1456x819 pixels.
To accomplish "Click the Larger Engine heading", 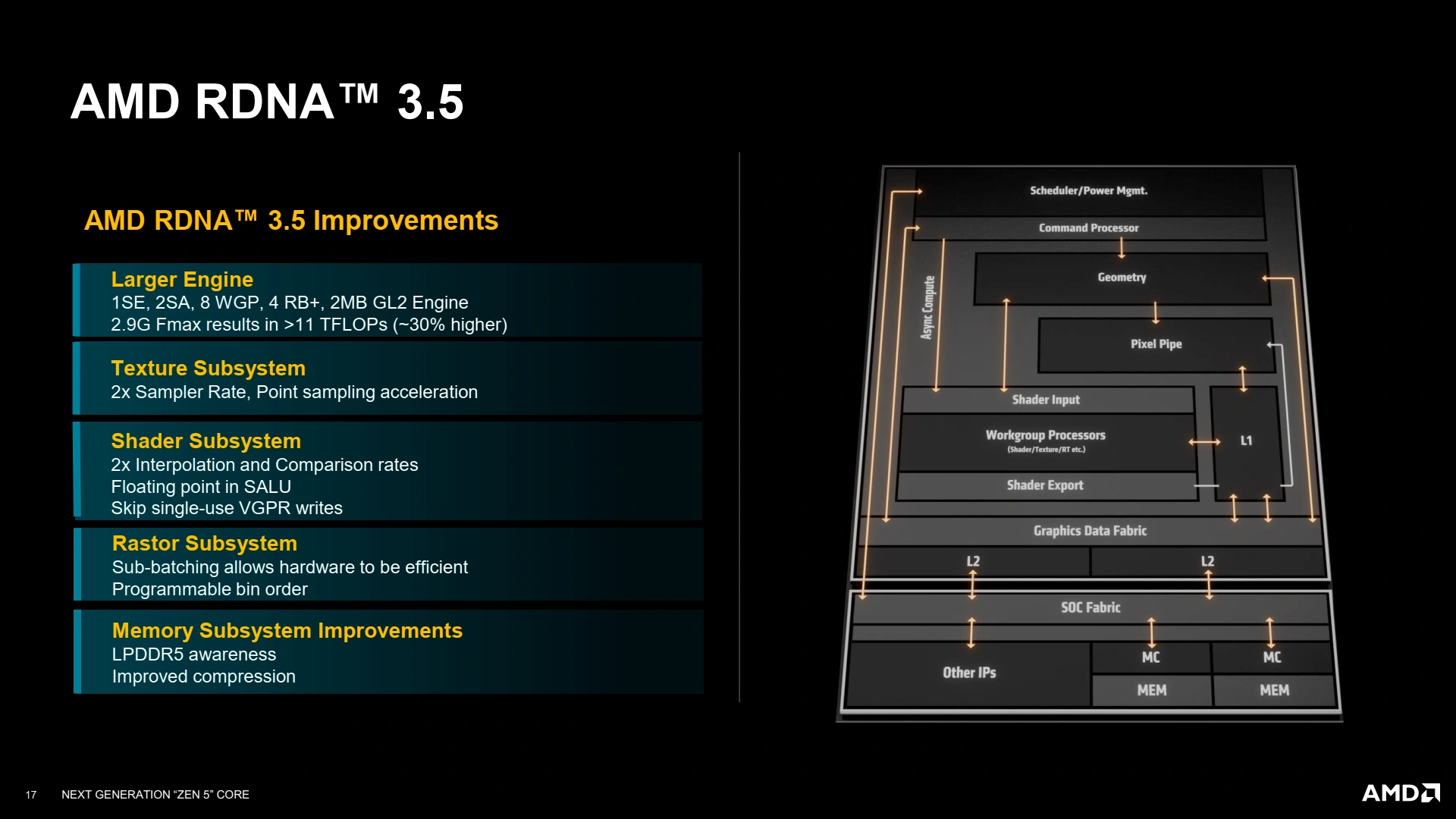I will click(182, 279).
